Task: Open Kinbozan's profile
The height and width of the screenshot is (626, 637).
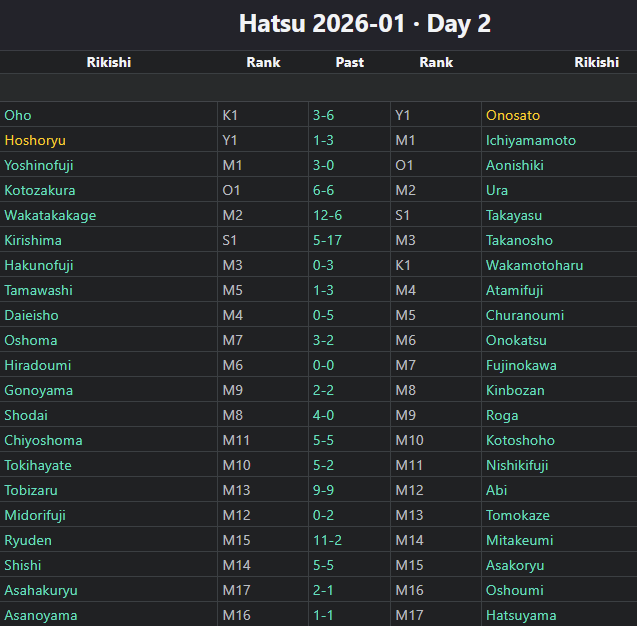Action: [x=515, y=390]
